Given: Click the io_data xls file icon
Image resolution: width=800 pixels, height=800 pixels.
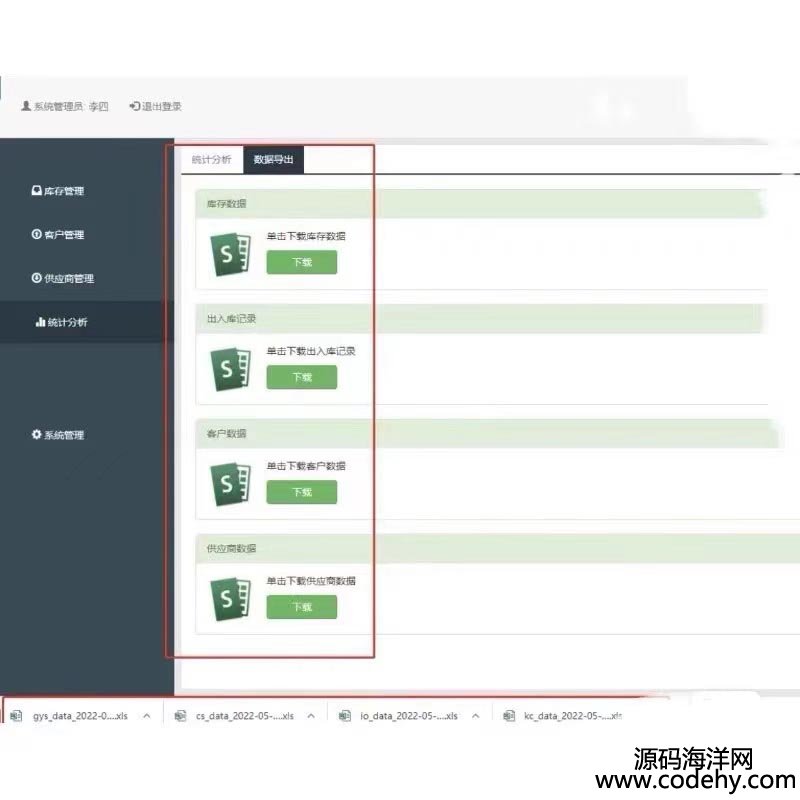Looking at the screenshot, I should (345, 716).
